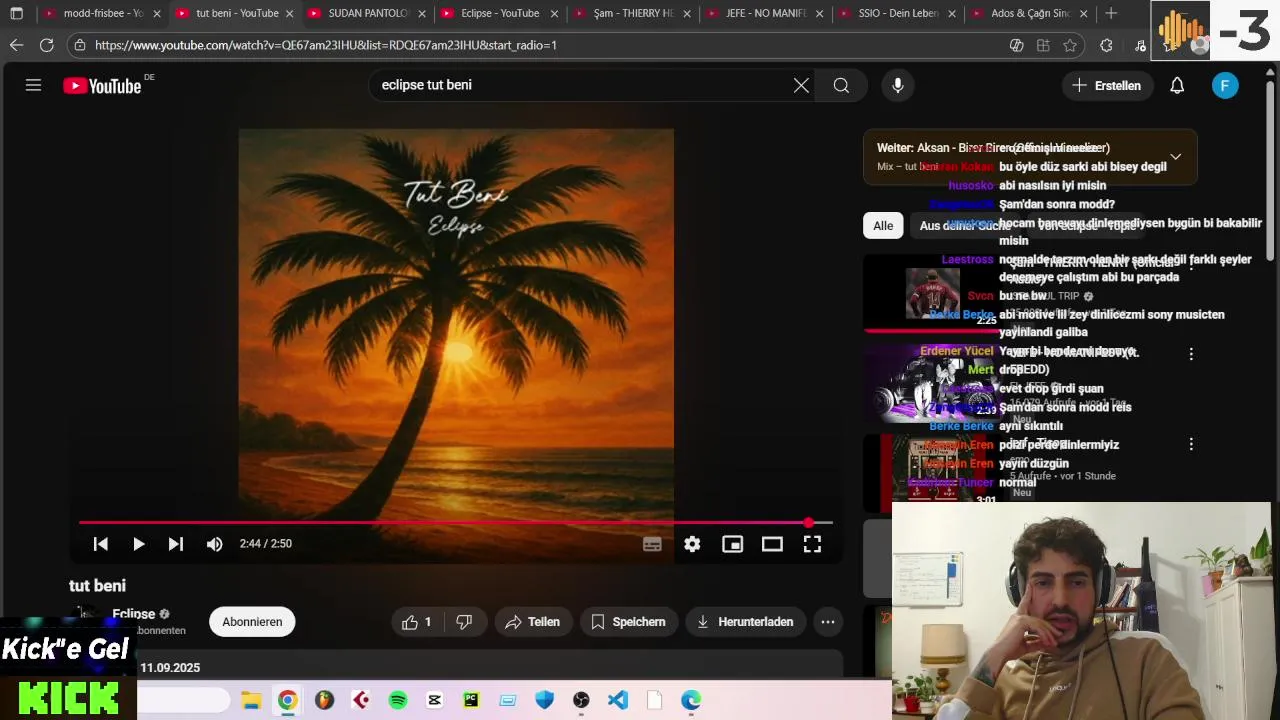This screenshot has width=1280, height=720.
Task: Switch to SSIO - Dein Leben tab
Action: (898, 14)
